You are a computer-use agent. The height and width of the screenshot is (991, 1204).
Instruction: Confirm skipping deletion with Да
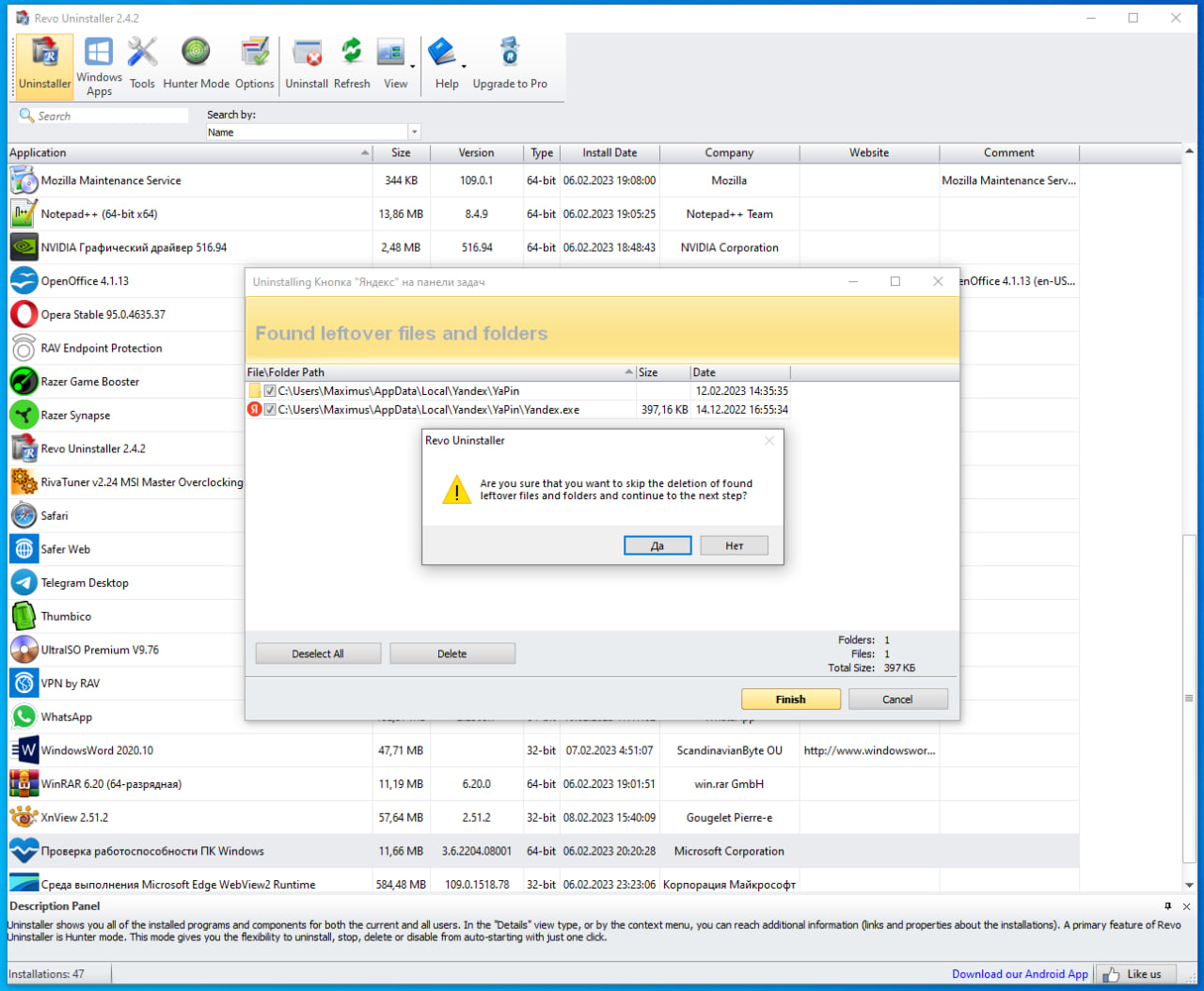pos(657,545)
